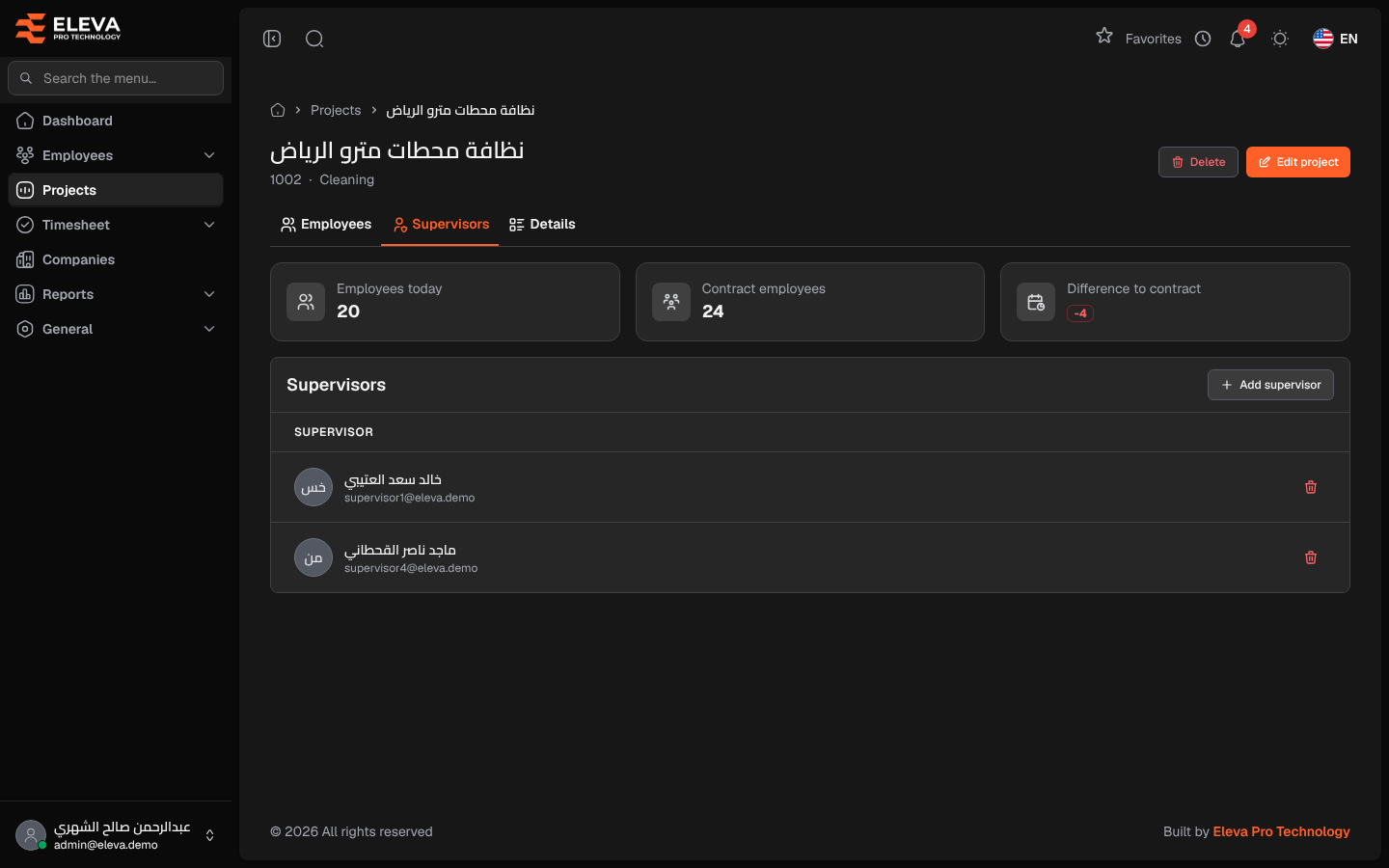This screenshot has height=868, width=1389.
Task: Expand the Timesheet sidebar chevron
Action: tap(209, 225)
